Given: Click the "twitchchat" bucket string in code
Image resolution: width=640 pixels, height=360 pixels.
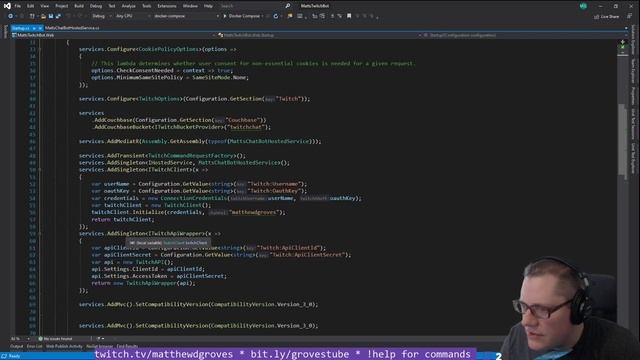Looking at the screenshot, I should coord(247,127).
